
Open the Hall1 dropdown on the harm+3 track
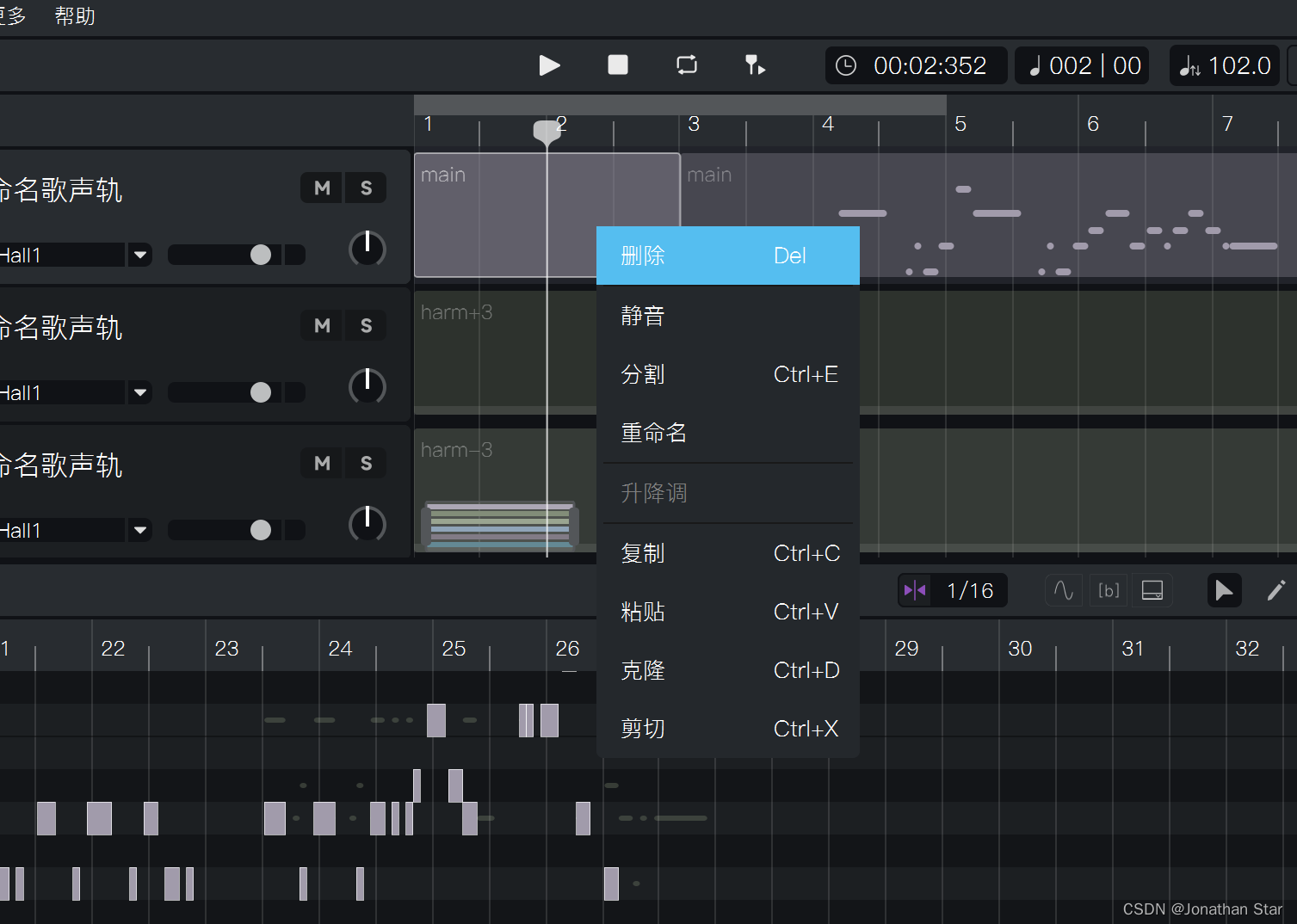[140, 392]
